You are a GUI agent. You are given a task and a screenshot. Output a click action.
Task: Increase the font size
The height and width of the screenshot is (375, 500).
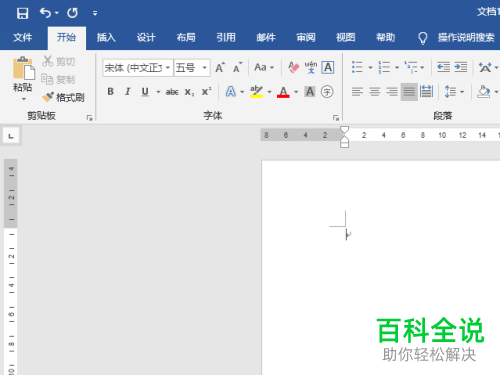click(x=220, y=68)
